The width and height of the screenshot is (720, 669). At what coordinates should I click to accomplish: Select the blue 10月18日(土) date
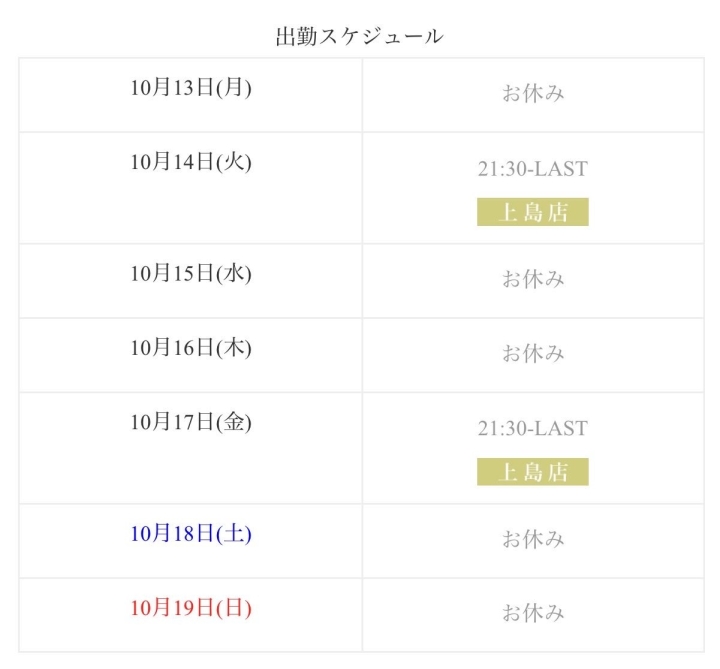tap(190, 533)
